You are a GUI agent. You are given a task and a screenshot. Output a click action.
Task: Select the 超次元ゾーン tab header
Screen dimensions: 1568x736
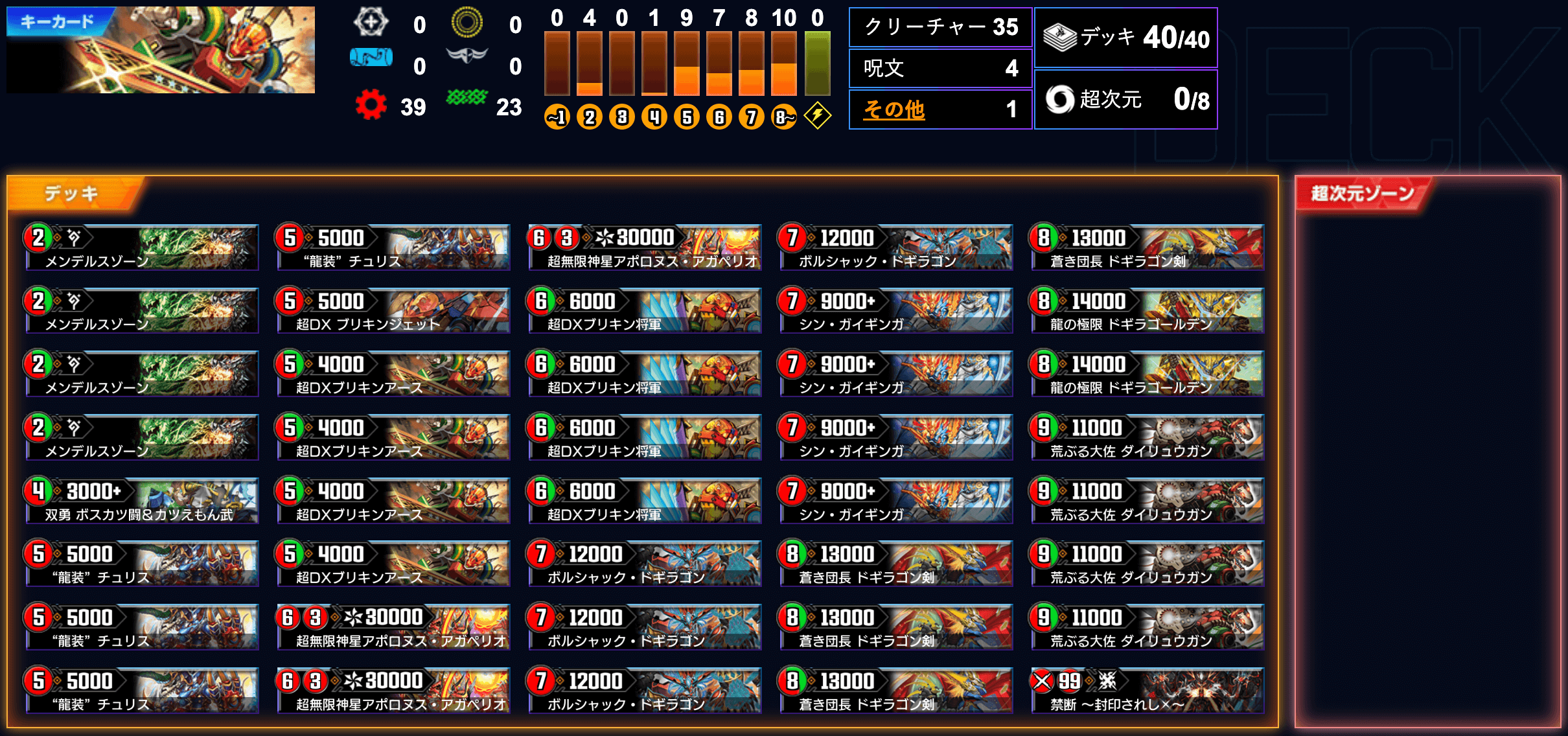(x=1362, y=193)
